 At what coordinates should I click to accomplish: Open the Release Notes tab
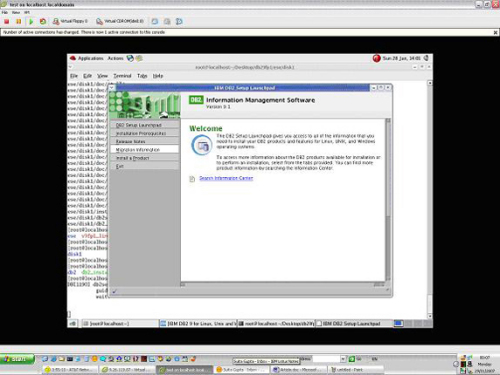pyautogui.click(x=145, y=141)
